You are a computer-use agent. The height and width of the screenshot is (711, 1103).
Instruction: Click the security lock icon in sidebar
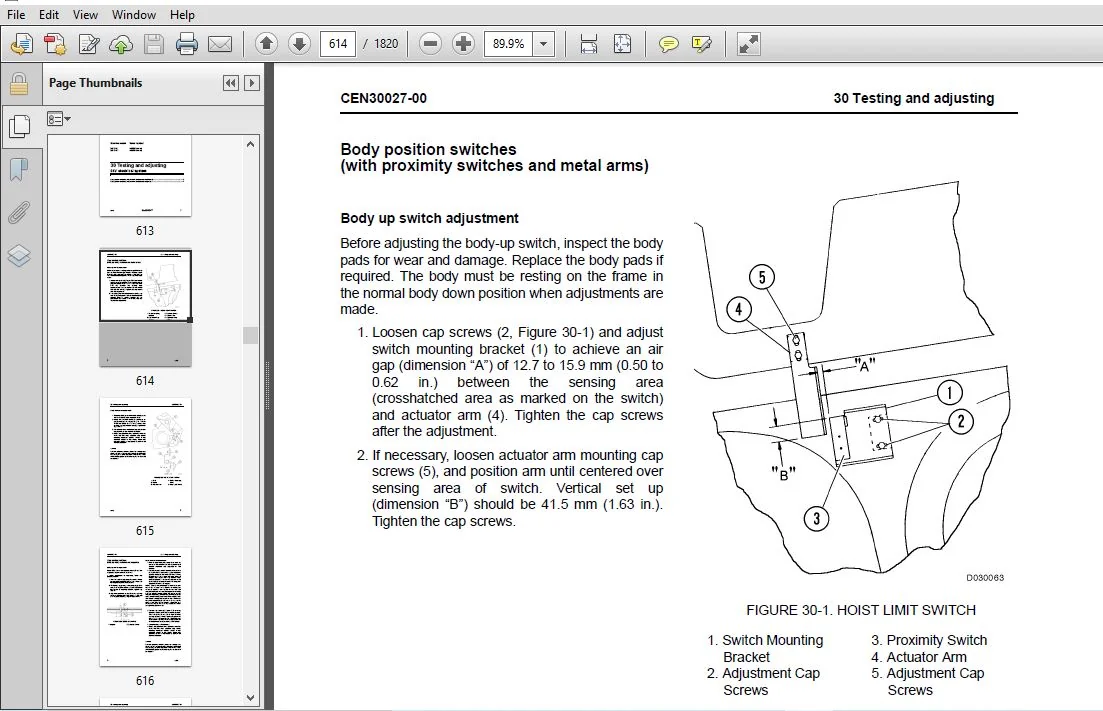(19, 84)
